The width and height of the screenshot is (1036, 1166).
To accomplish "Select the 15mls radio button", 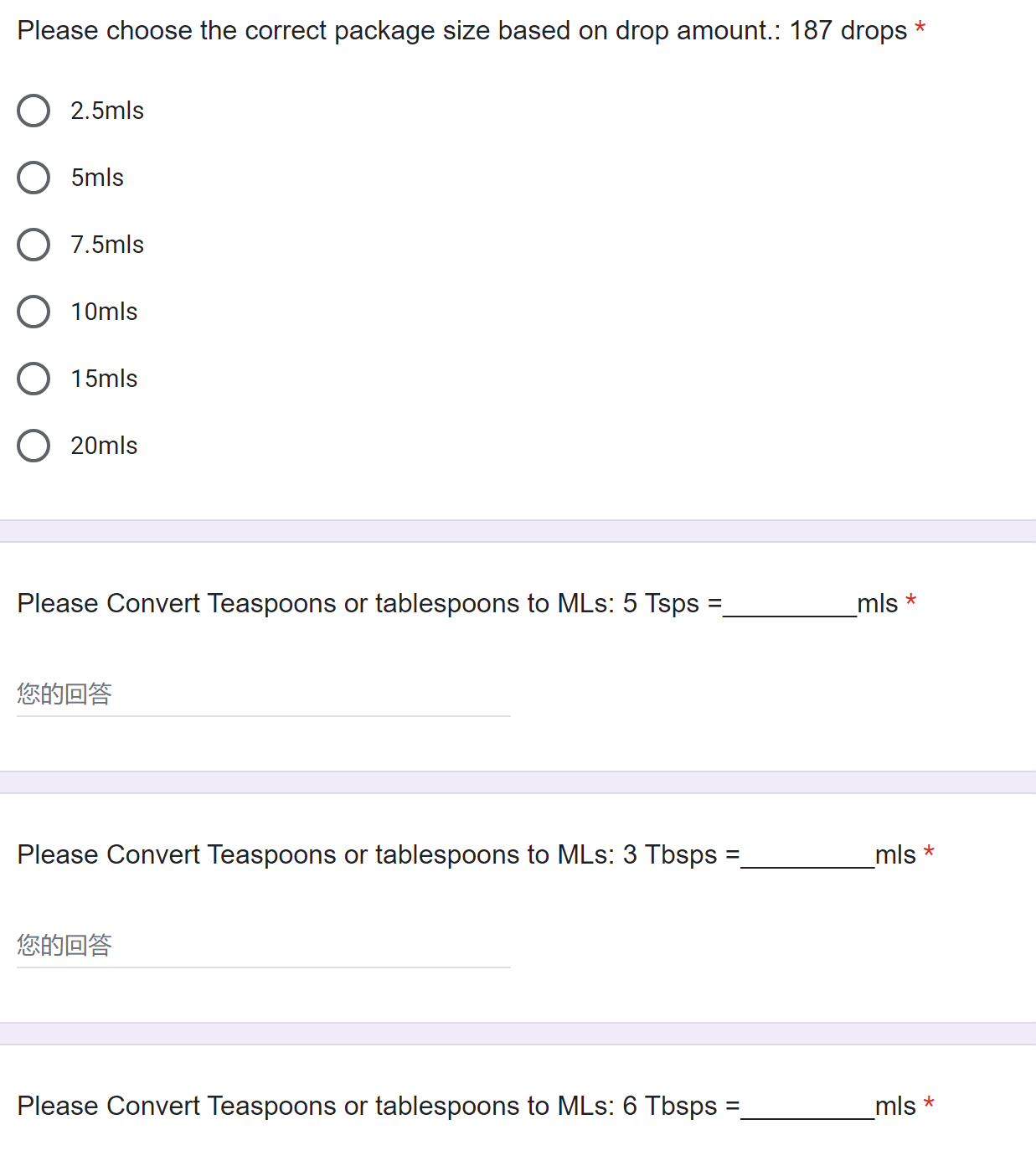I will click(x=34, y=378).
